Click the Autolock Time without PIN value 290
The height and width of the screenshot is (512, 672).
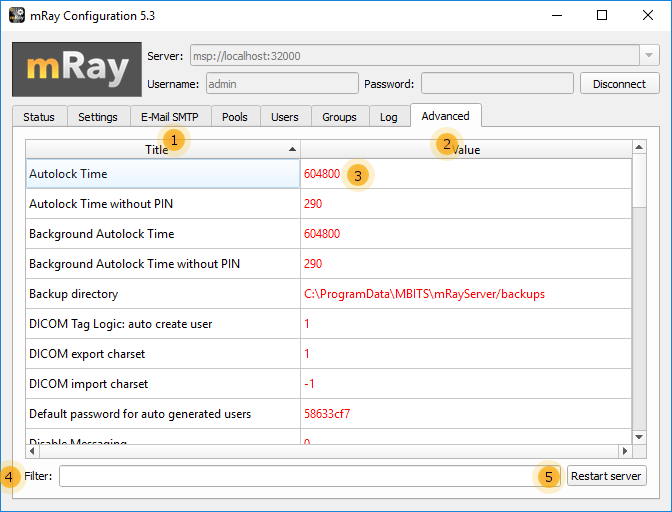click(313, 204)
